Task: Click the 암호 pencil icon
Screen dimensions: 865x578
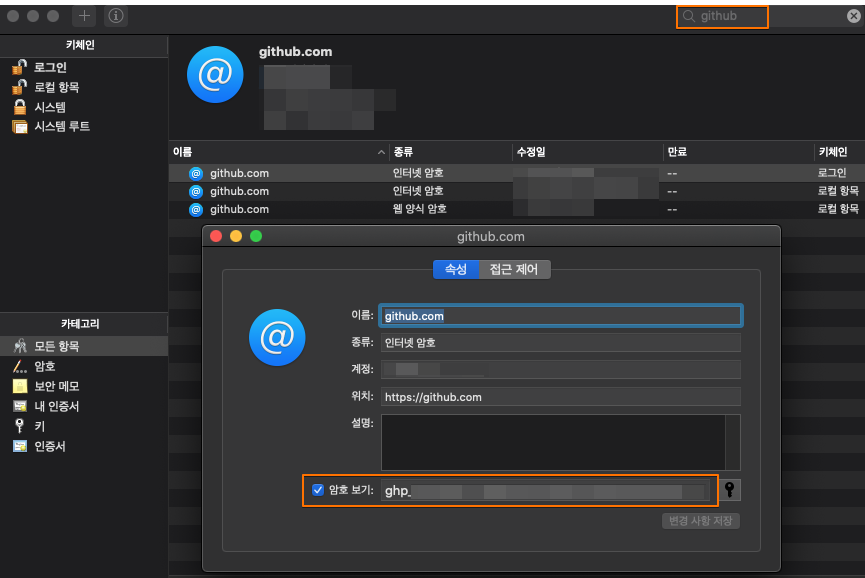Action: [20, 366]
